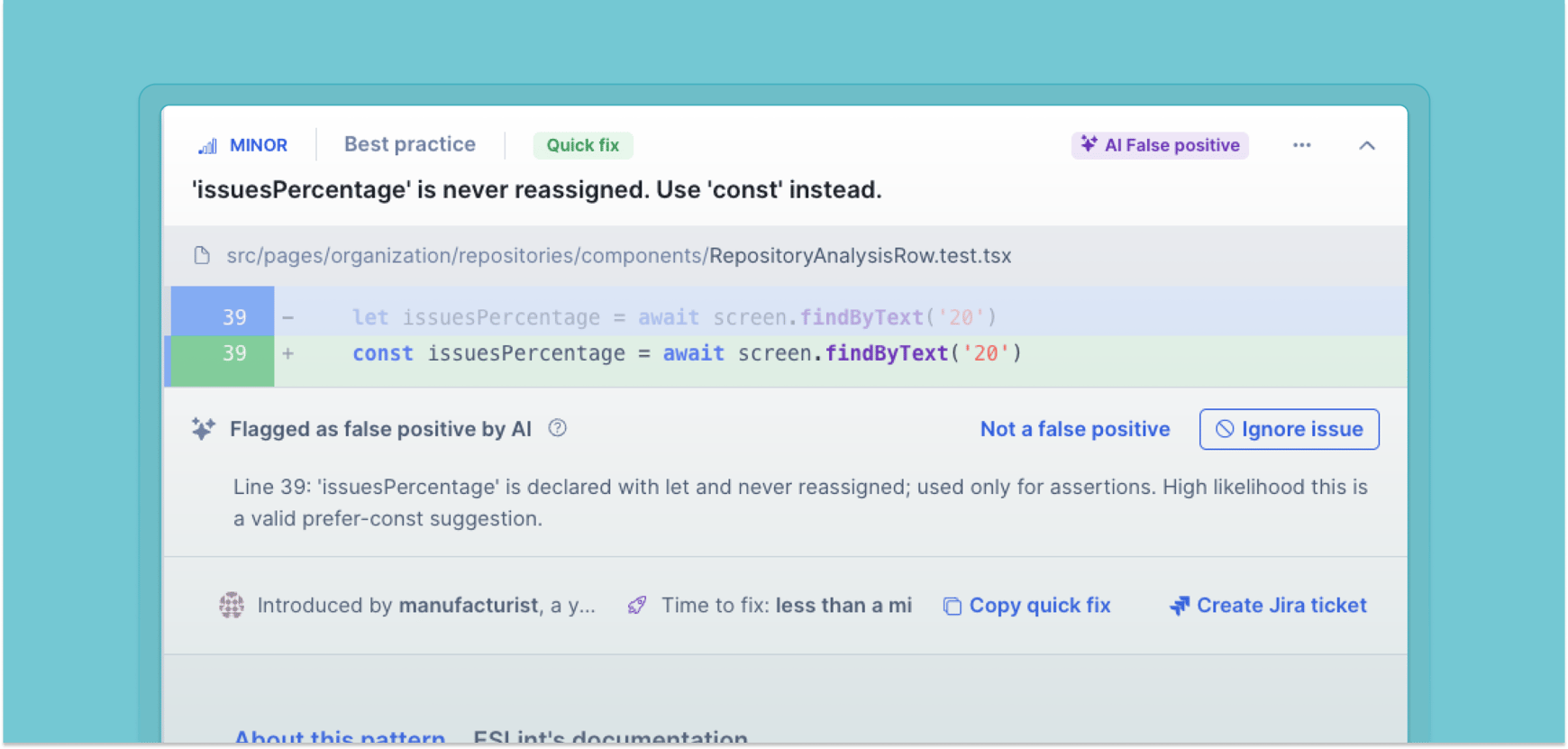
Task: Click the AI False positive badge
Action: click(x=1160, y=145)
